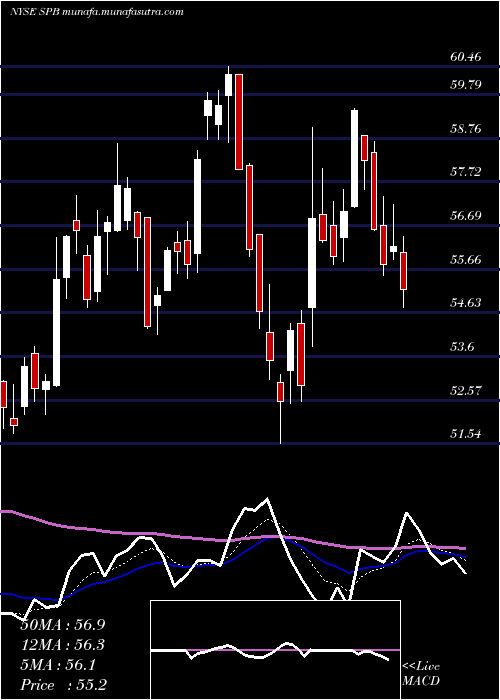The width and height of the screenshot is (500, 700).
Task: Click the NYSE SPB munafa.munafasutra.com title
Action: 96,12
